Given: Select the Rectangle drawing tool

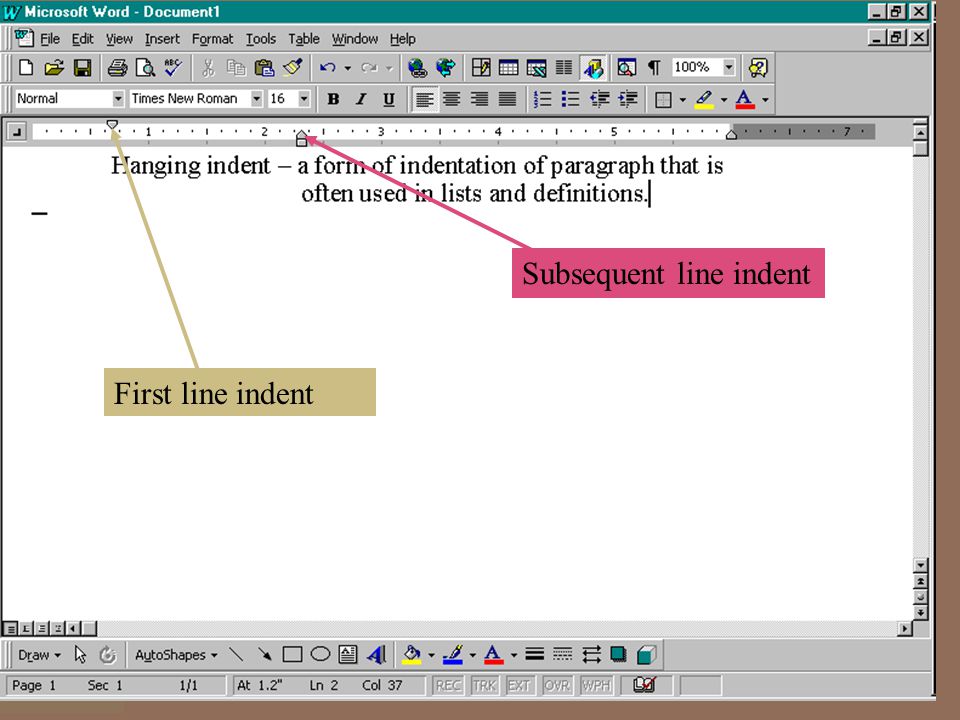Looking at the screenshot, I should 293,655.
